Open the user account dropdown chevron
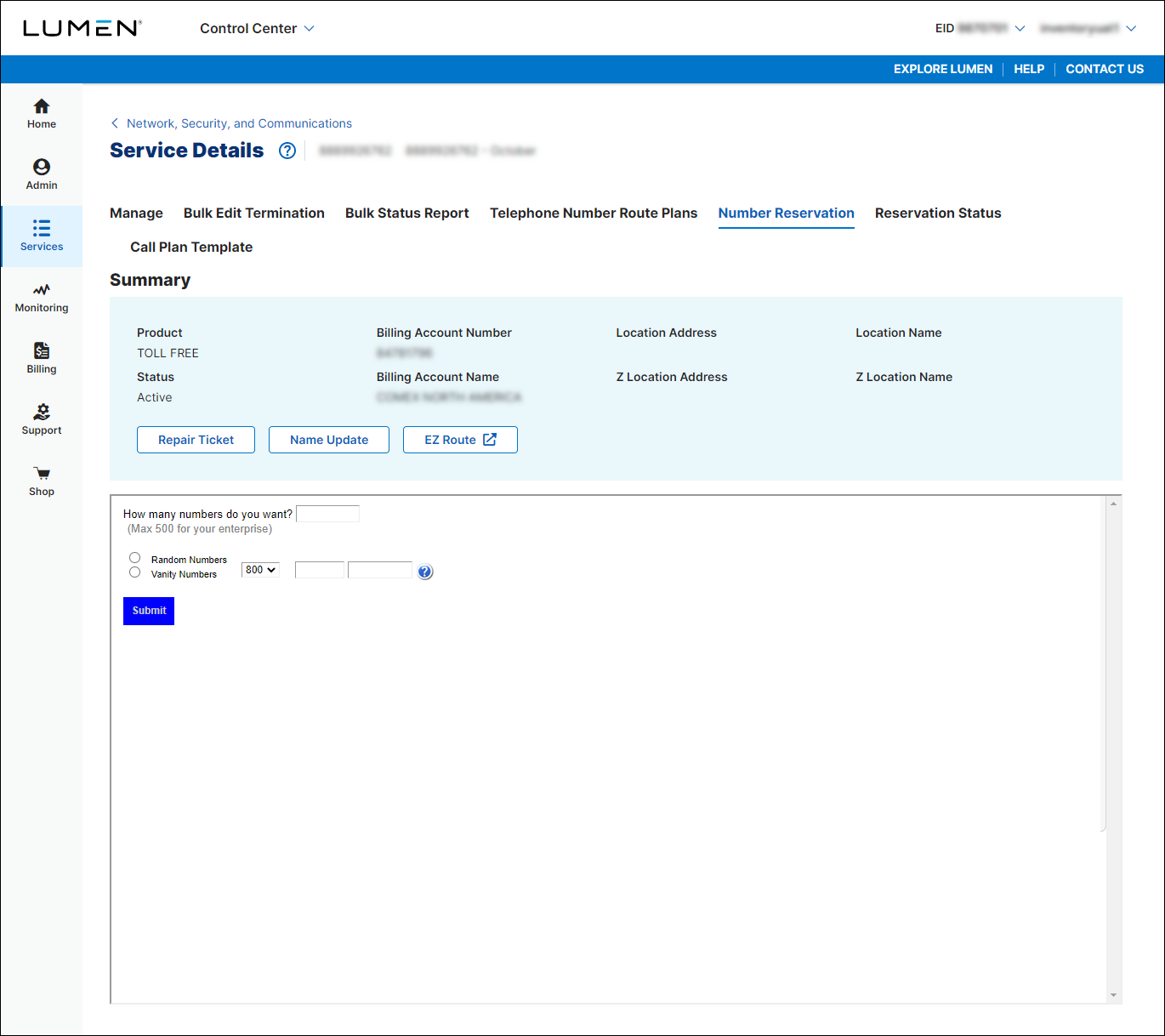The image size is (1165, 1036). click(1131, 28)
